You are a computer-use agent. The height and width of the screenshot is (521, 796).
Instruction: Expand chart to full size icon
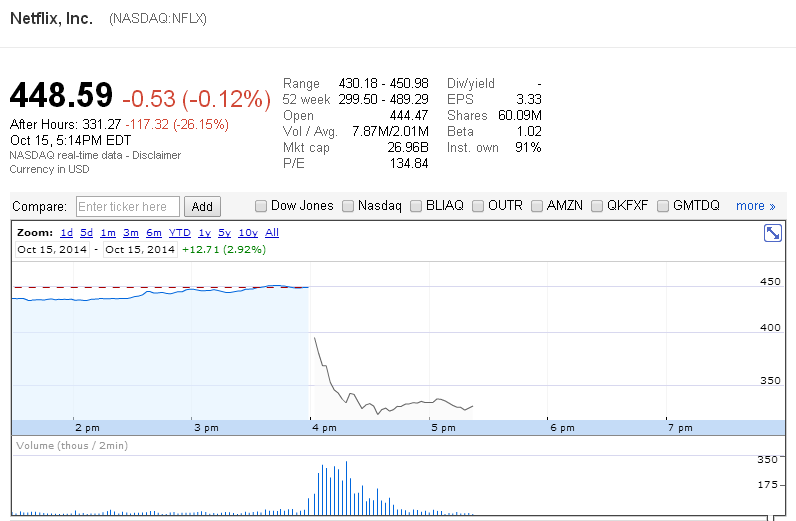tap(773, 234)
